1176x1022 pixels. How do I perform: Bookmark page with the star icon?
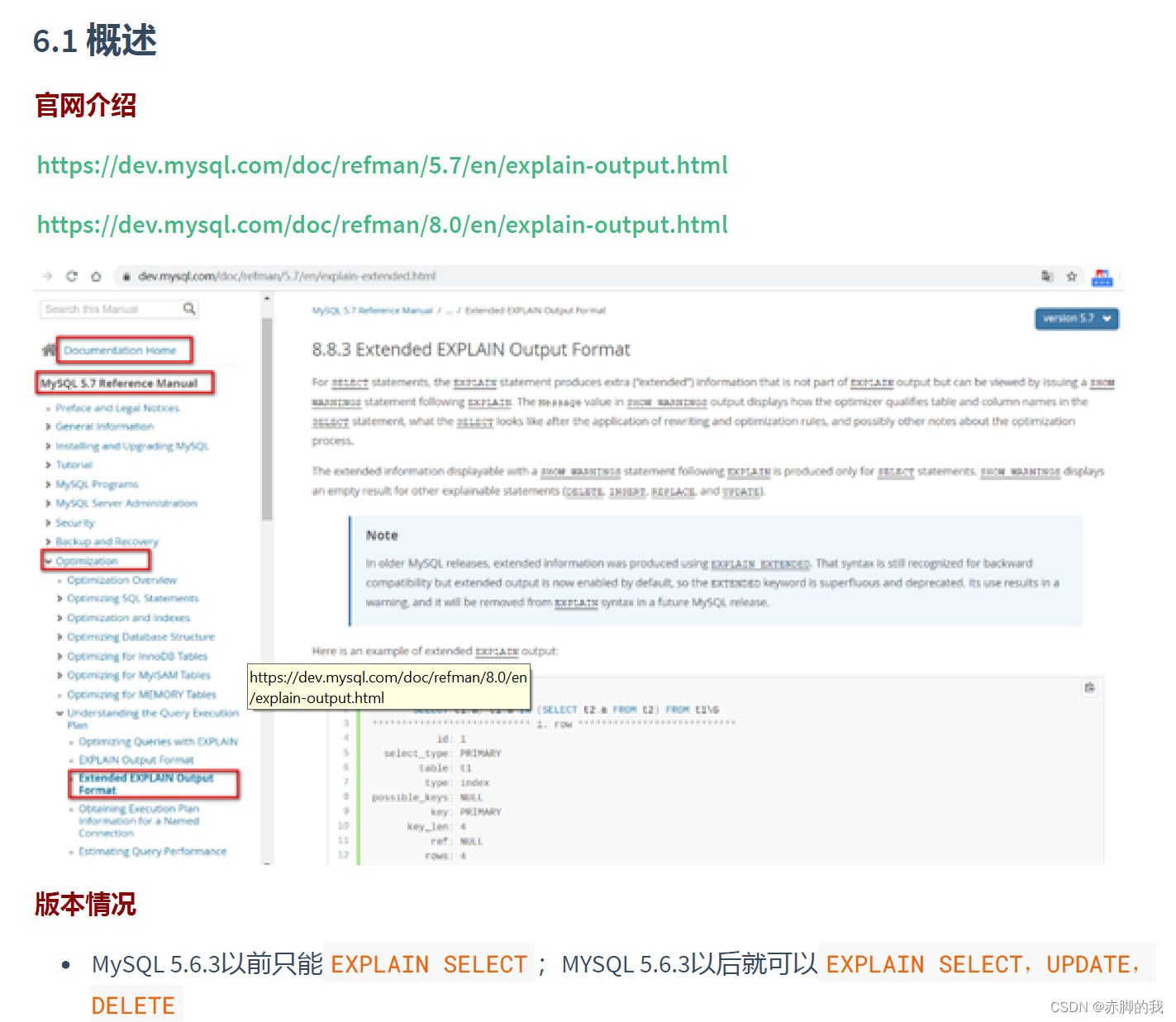point(1072,276)
